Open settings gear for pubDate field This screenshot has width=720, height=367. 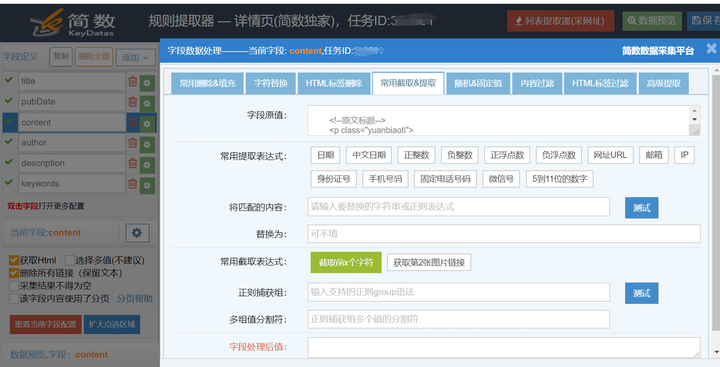coord(147,103)
